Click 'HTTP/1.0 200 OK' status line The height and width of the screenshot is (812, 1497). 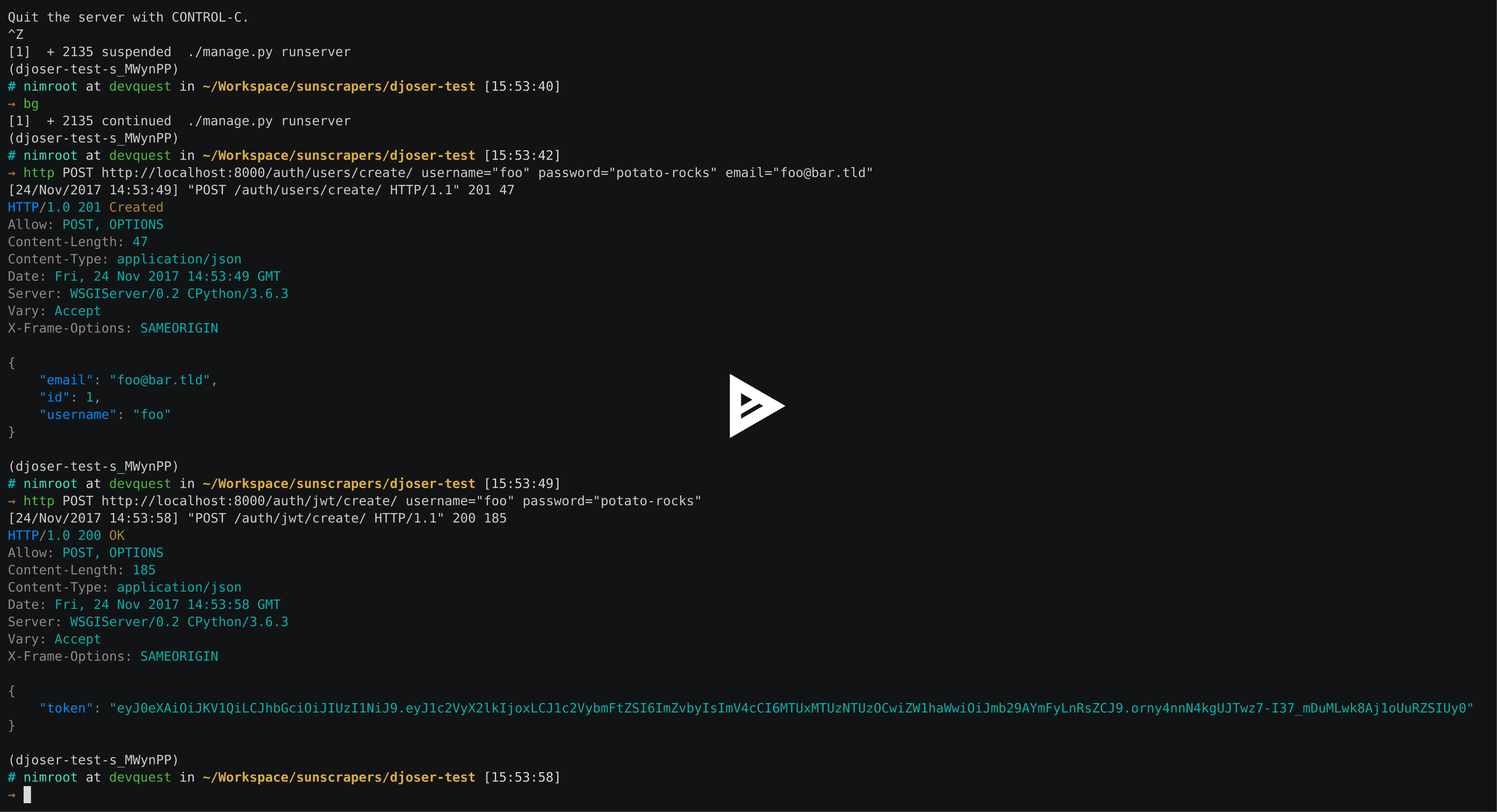coord(66,535)
